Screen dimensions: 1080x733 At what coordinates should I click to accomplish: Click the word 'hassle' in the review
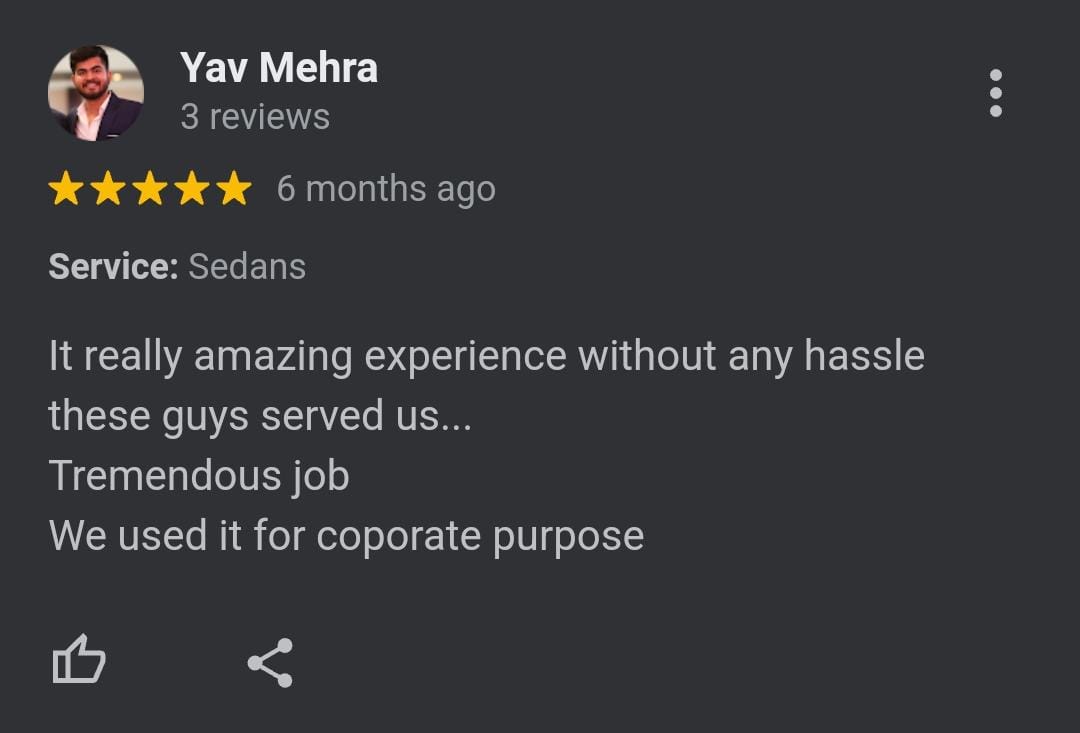tap(864, 357)
